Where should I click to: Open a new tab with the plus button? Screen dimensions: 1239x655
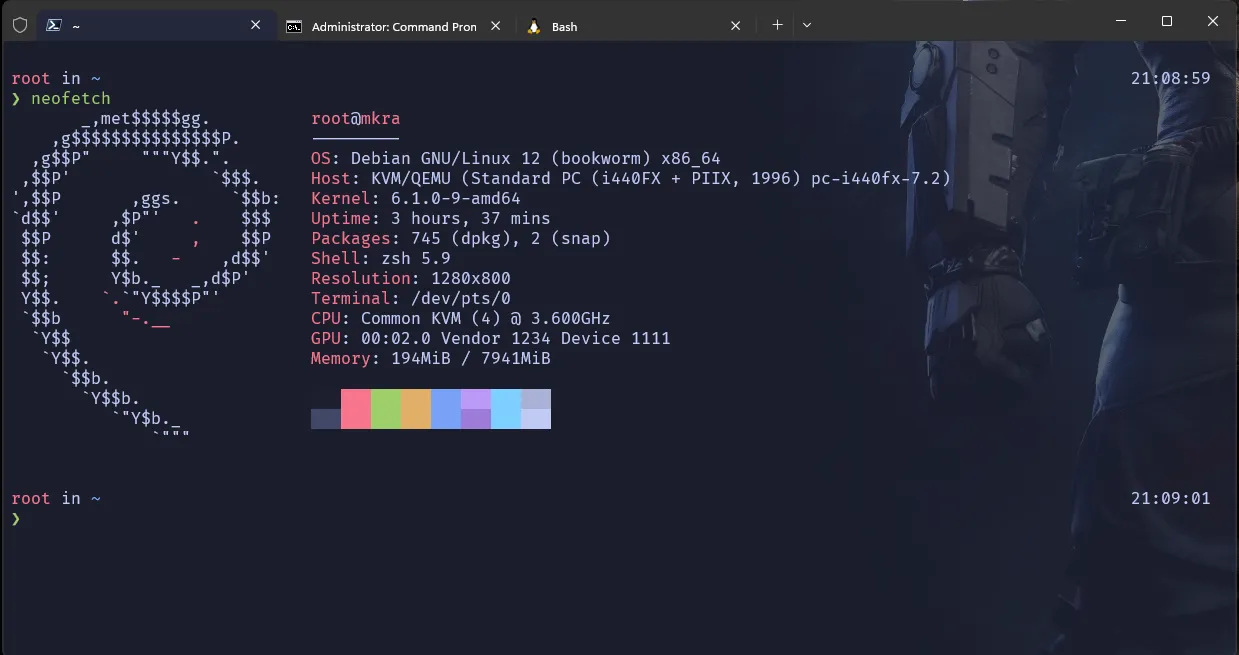[x=777, y=25]
